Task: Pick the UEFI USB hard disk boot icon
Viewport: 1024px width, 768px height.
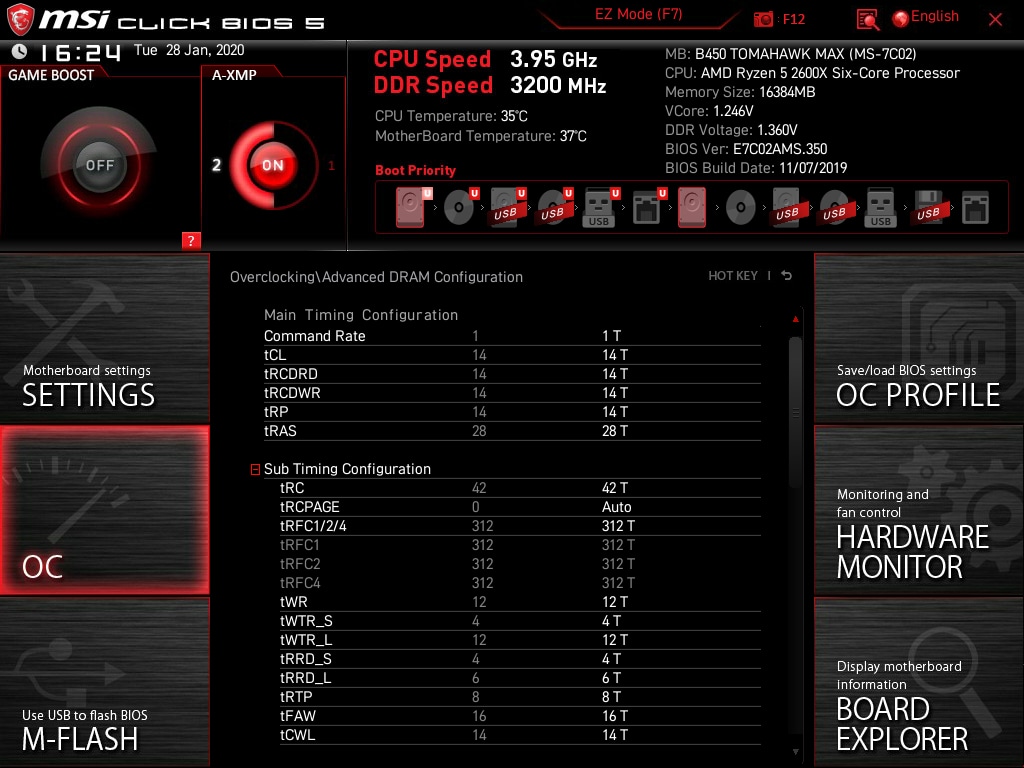Action: point(507,208)
